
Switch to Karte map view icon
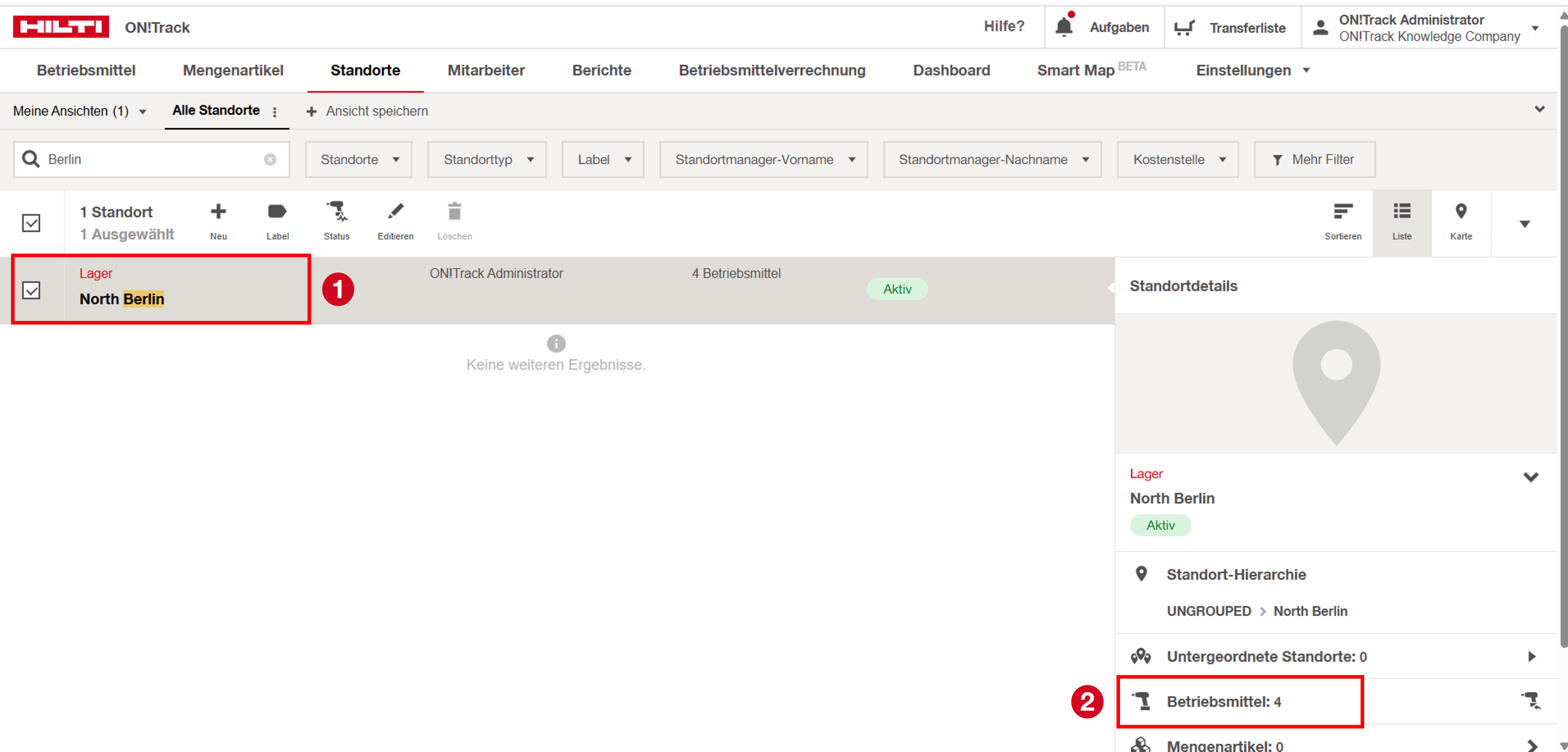[1461, 211]
